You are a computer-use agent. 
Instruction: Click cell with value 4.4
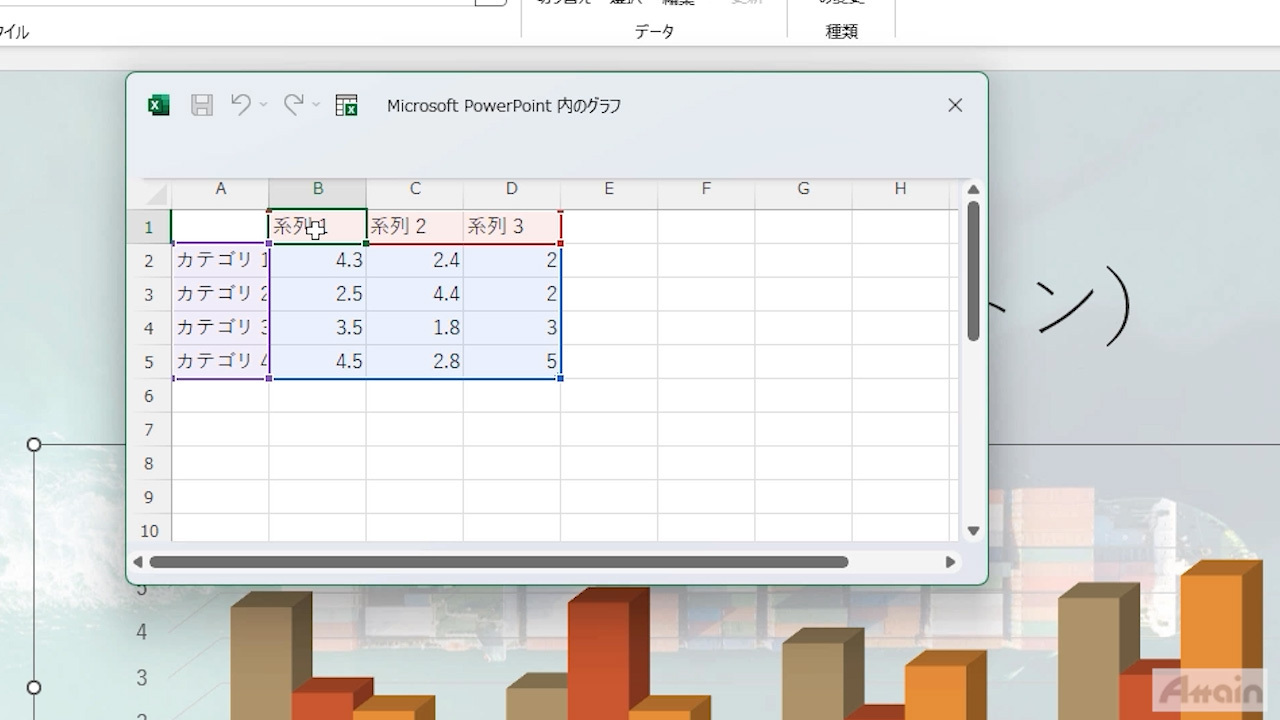pyautogui.click(x=414, y=295)
